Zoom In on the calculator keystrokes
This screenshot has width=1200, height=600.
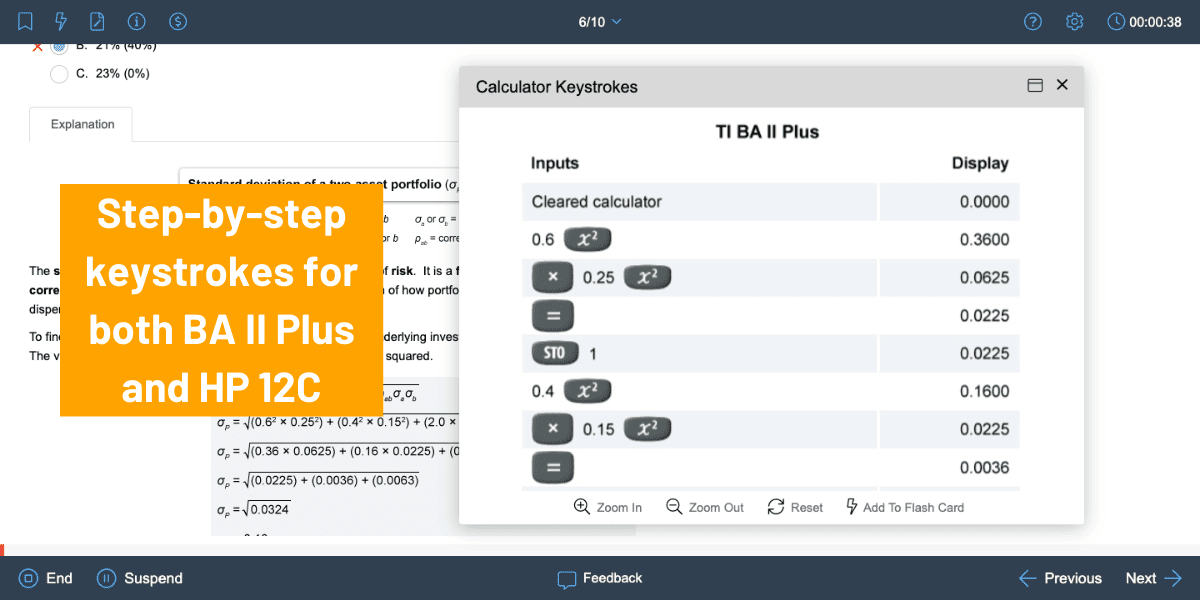607,507
